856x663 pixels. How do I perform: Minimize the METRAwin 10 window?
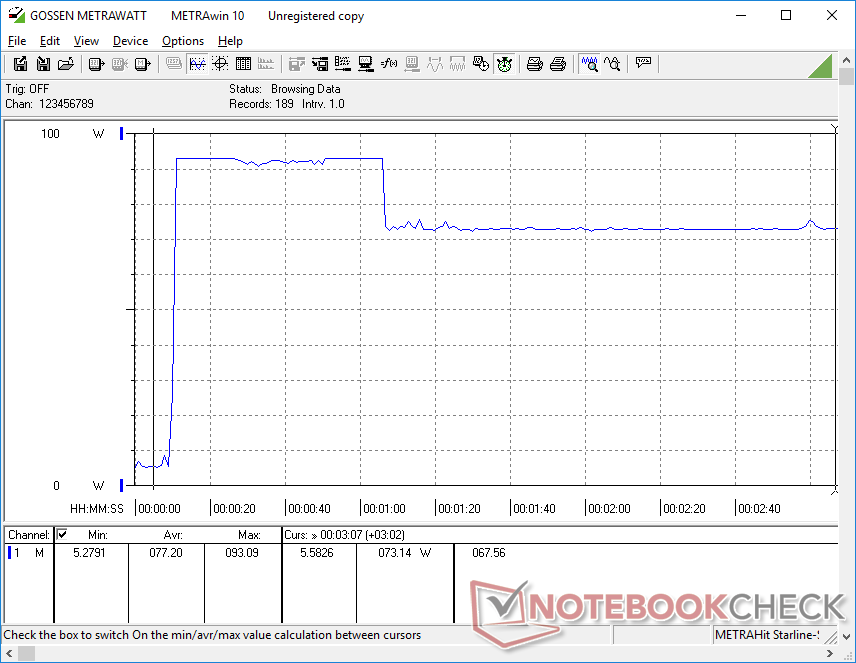741,15
